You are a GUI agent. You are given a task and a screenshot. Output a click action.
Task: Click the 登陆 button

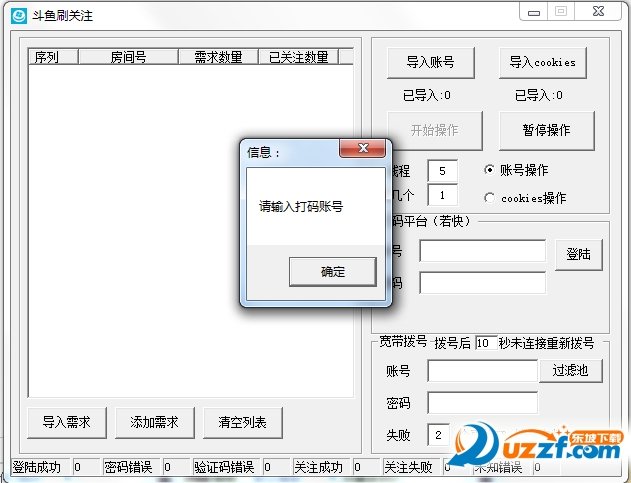pos(579,254)
